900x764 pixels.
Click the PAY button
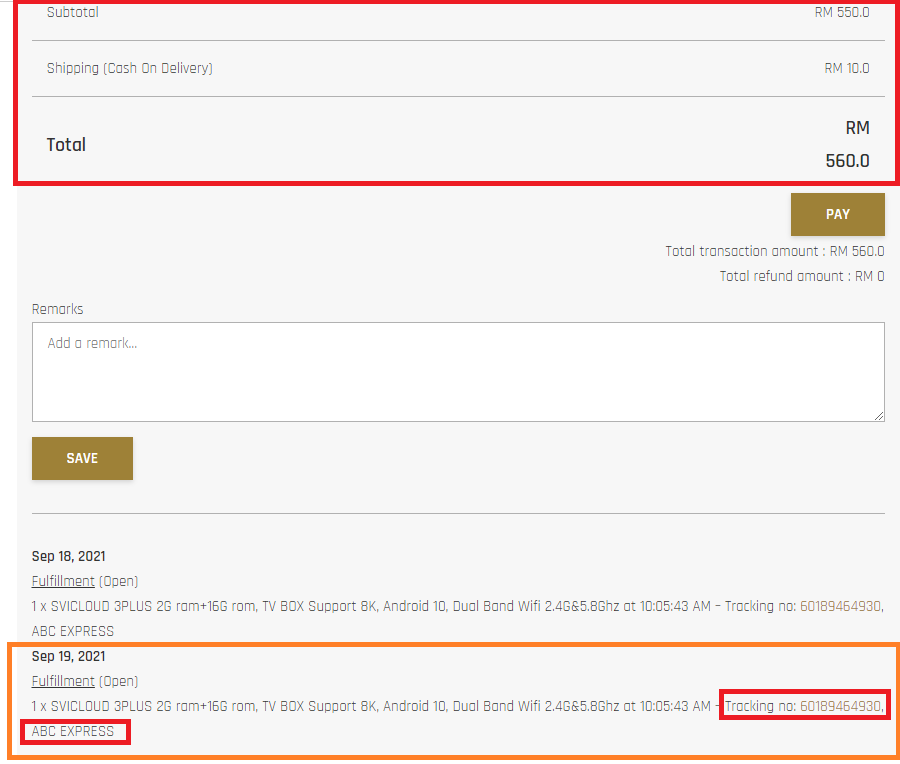click(x=837, y=214)
